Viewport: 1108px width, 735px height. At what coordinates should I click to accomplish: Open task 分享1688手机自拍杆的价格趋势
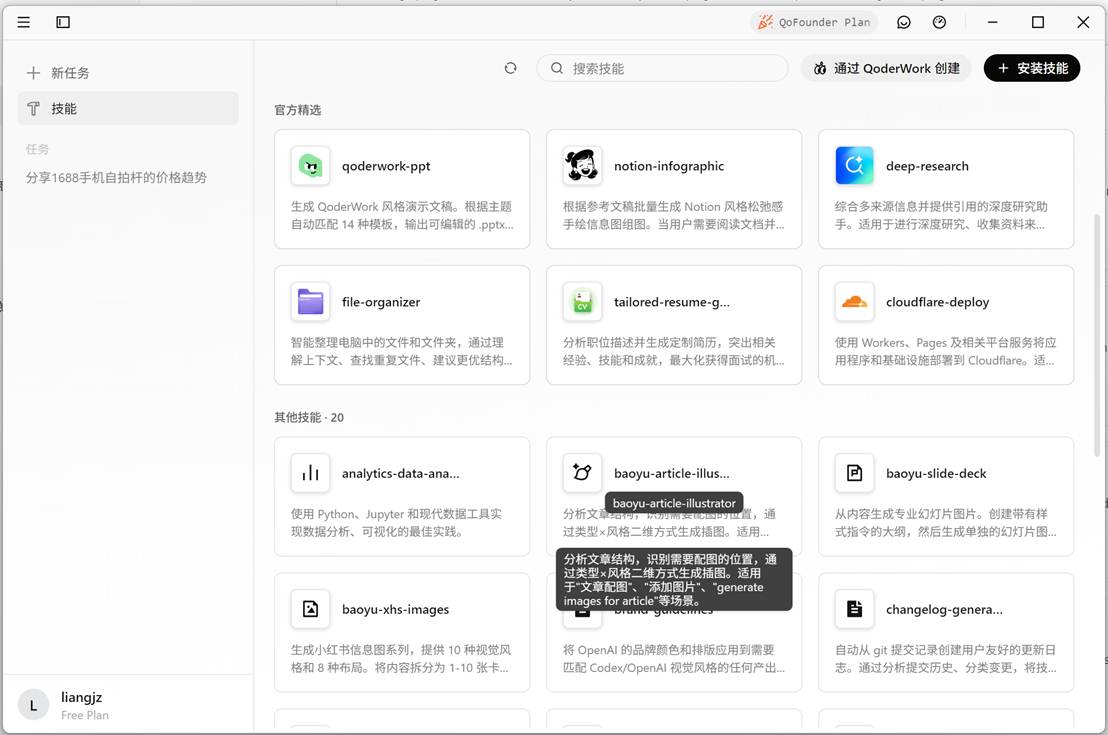[117, 177]
